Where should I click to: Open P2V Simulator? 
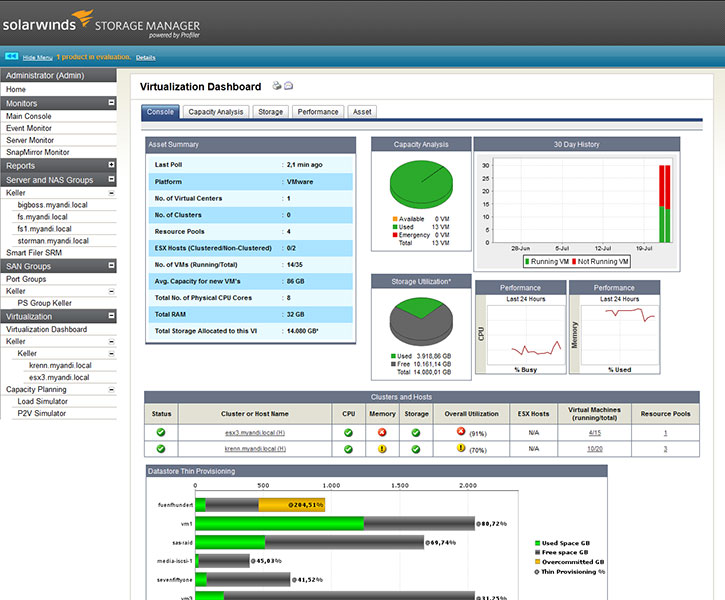(42, 414)
